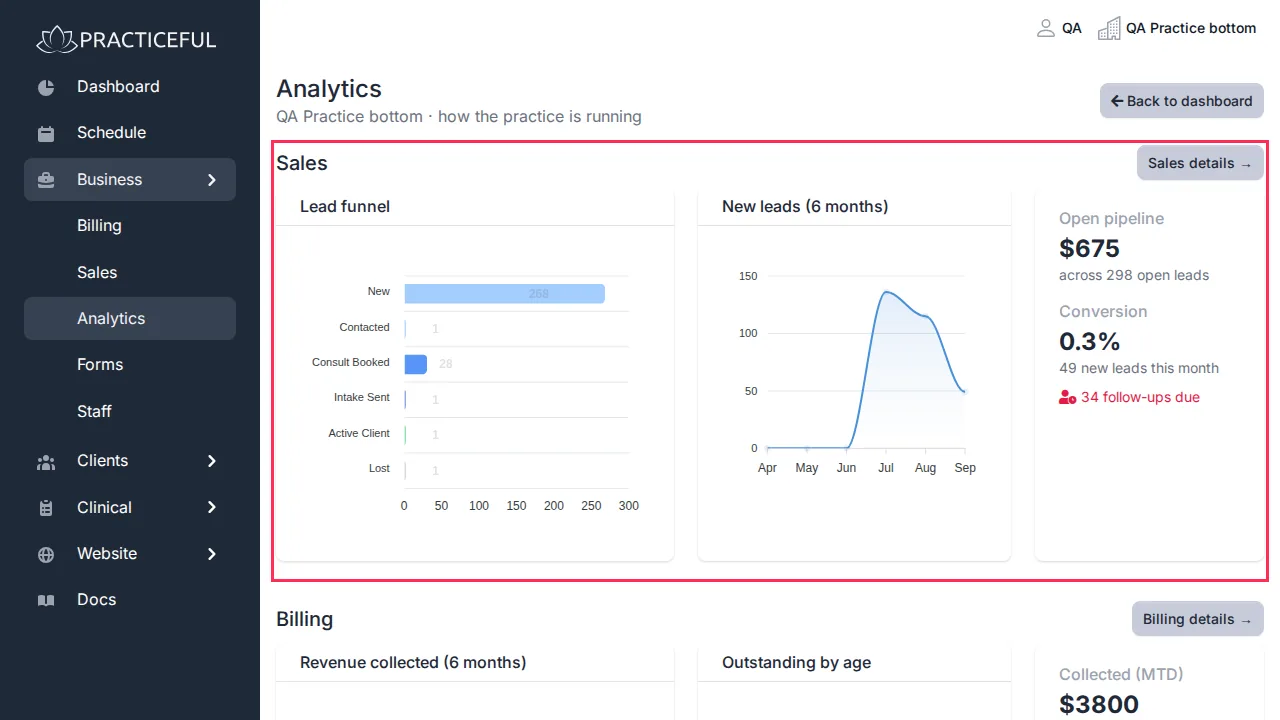Click the Outstanding by age title
1280x720 pixels.
point(796,663)
